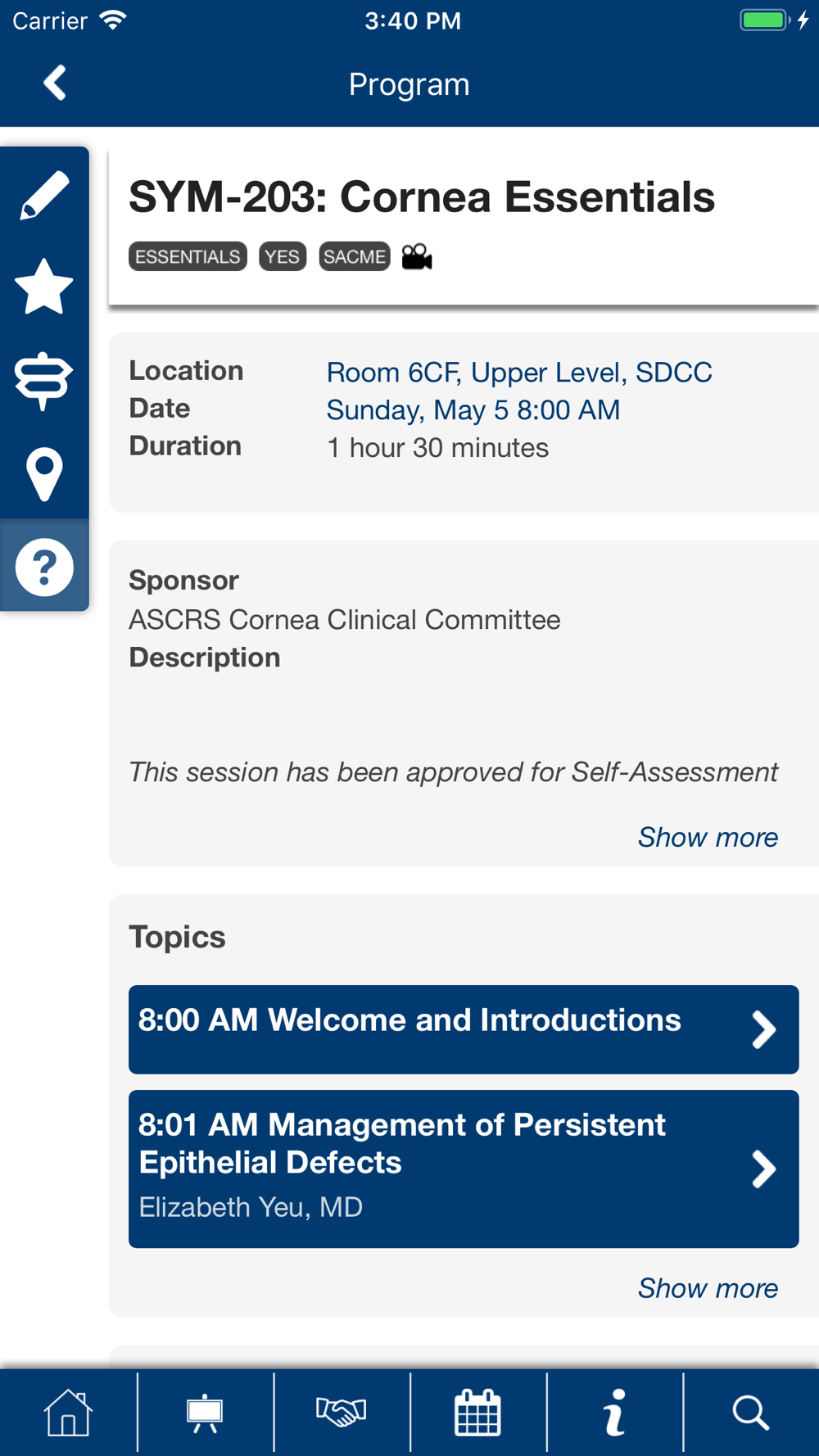Image resolution: width=819 pixels, height=1456 pixels.
Task: Tap the Room 6CF location link
Action: point(519,373)
